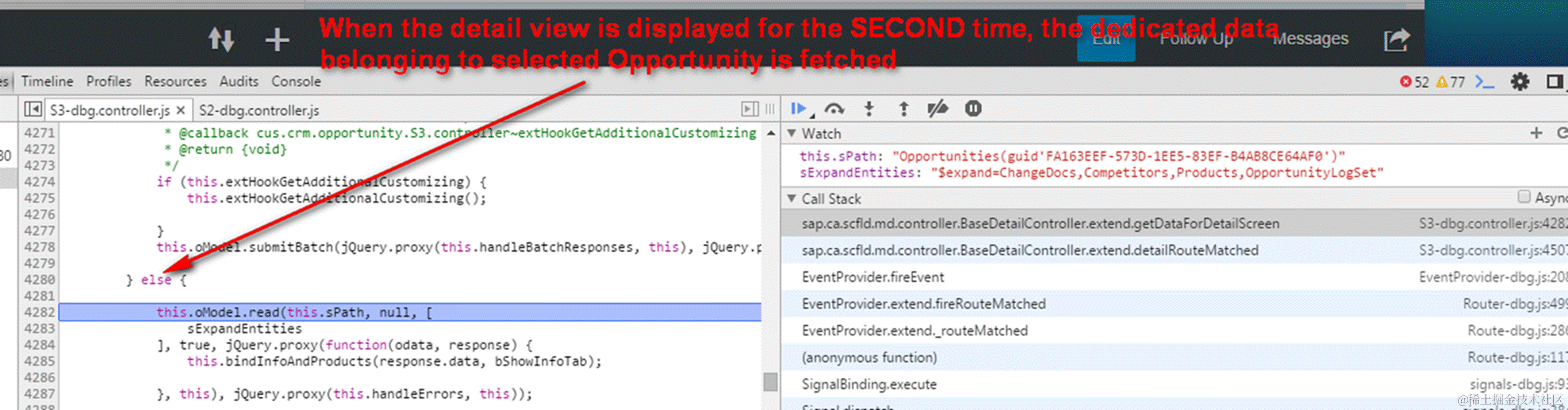The width and height of the screenshot is (1568, 410).
Task: Click the yellow warning count 77
Action: (1450, 82)
